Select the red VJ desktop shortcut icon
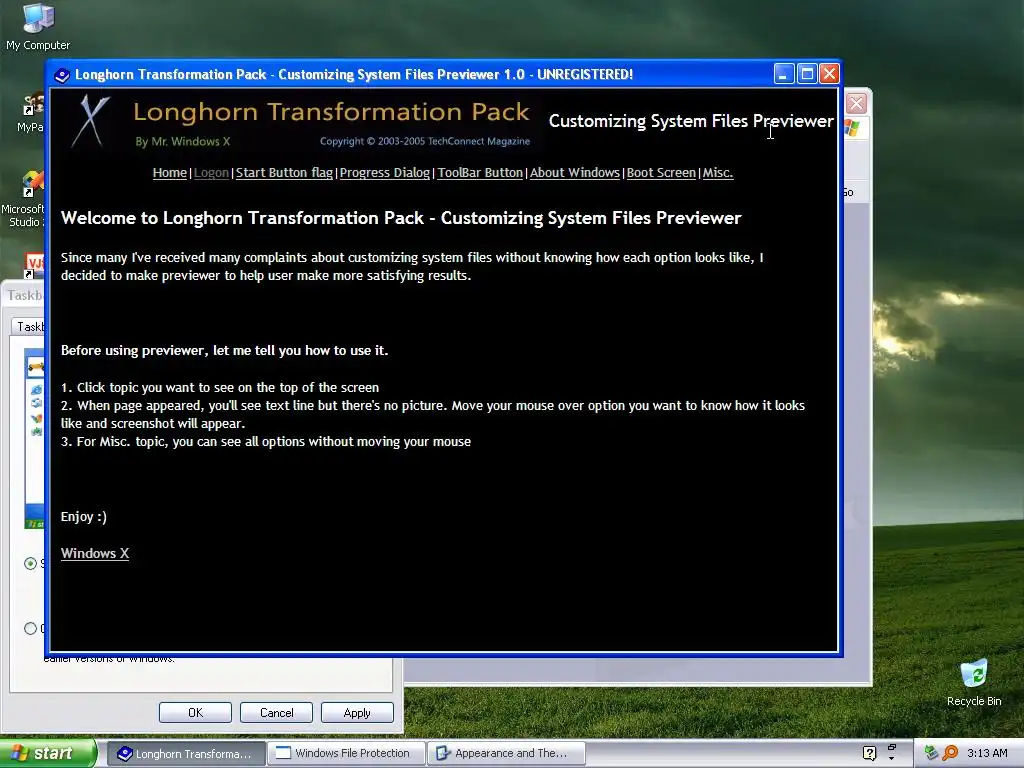The image size is (1024, 768). (34, 265)
